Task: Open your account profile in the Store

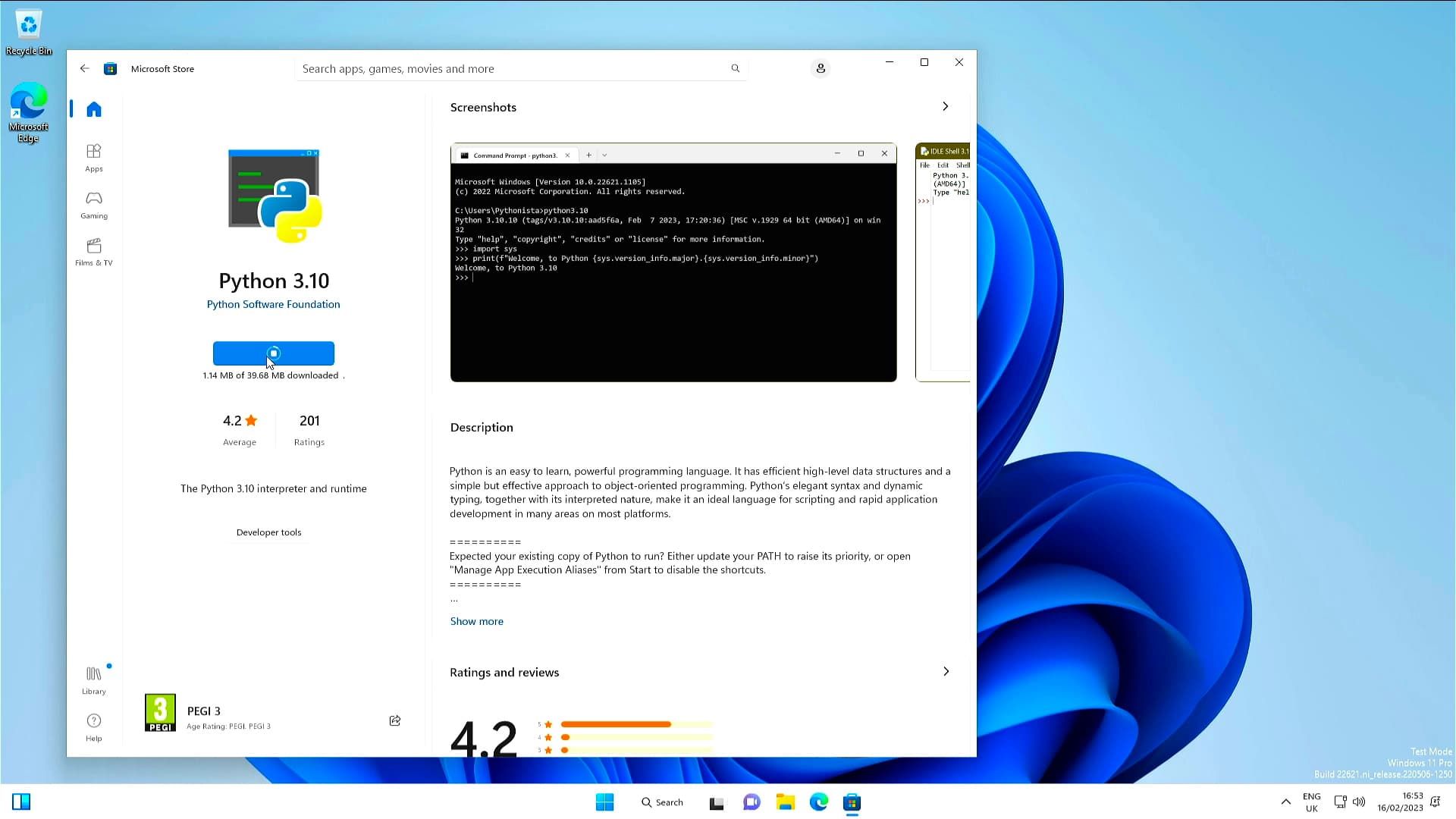Action: tap(820, 68)
